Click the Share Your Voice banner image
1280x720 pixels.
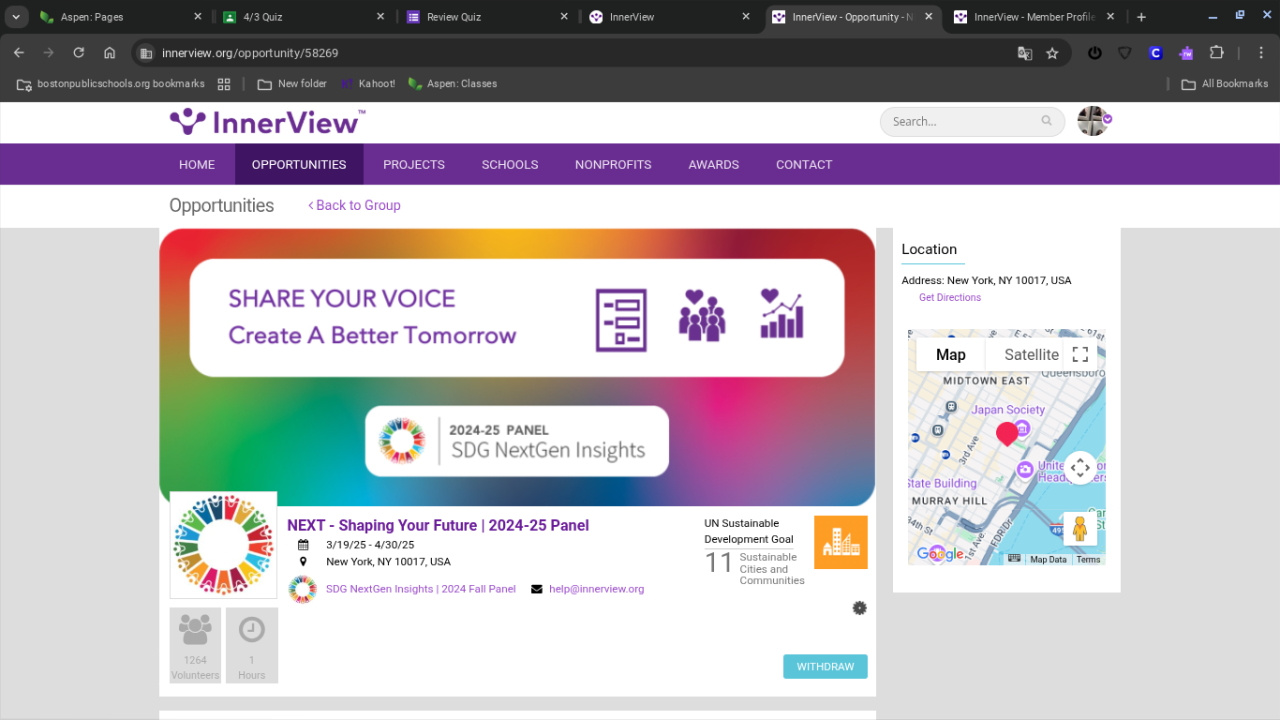point(517,367)
